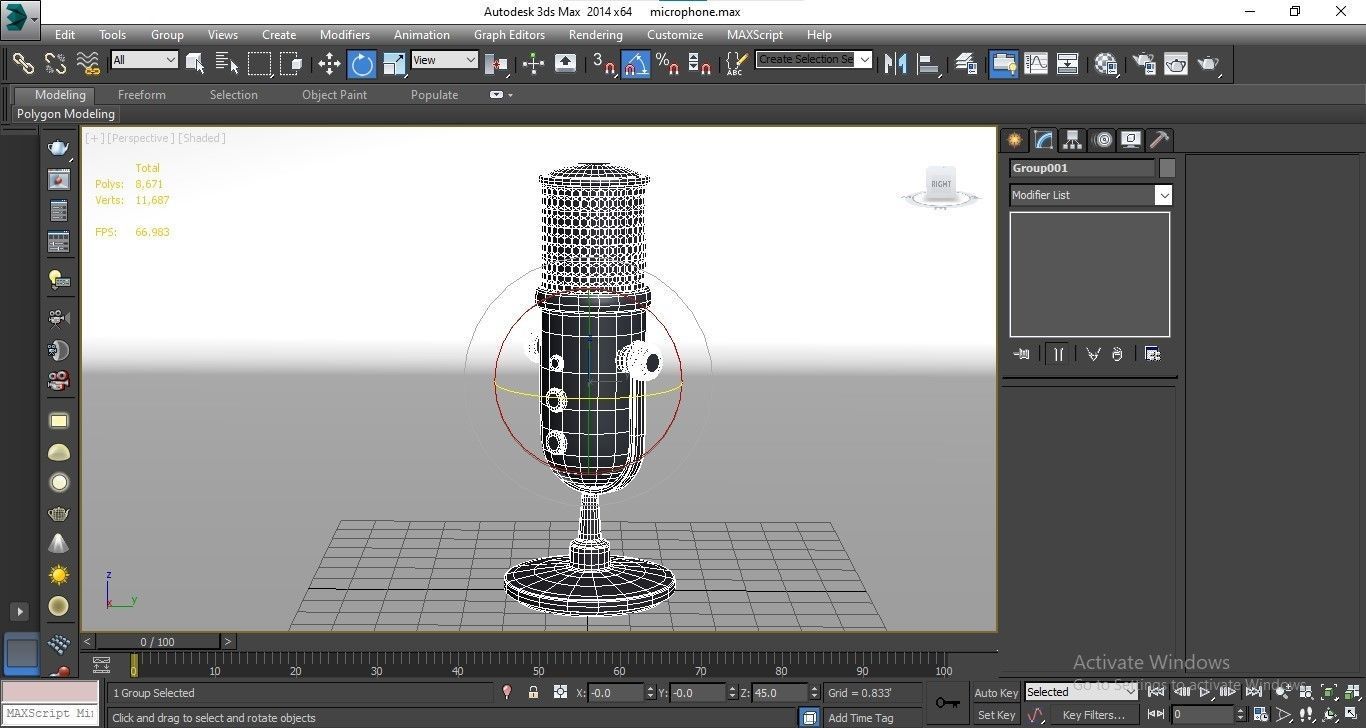Toggle the 3D Snaps button
The height and width of the screenshot is (728, 1366).
point(603,64)
